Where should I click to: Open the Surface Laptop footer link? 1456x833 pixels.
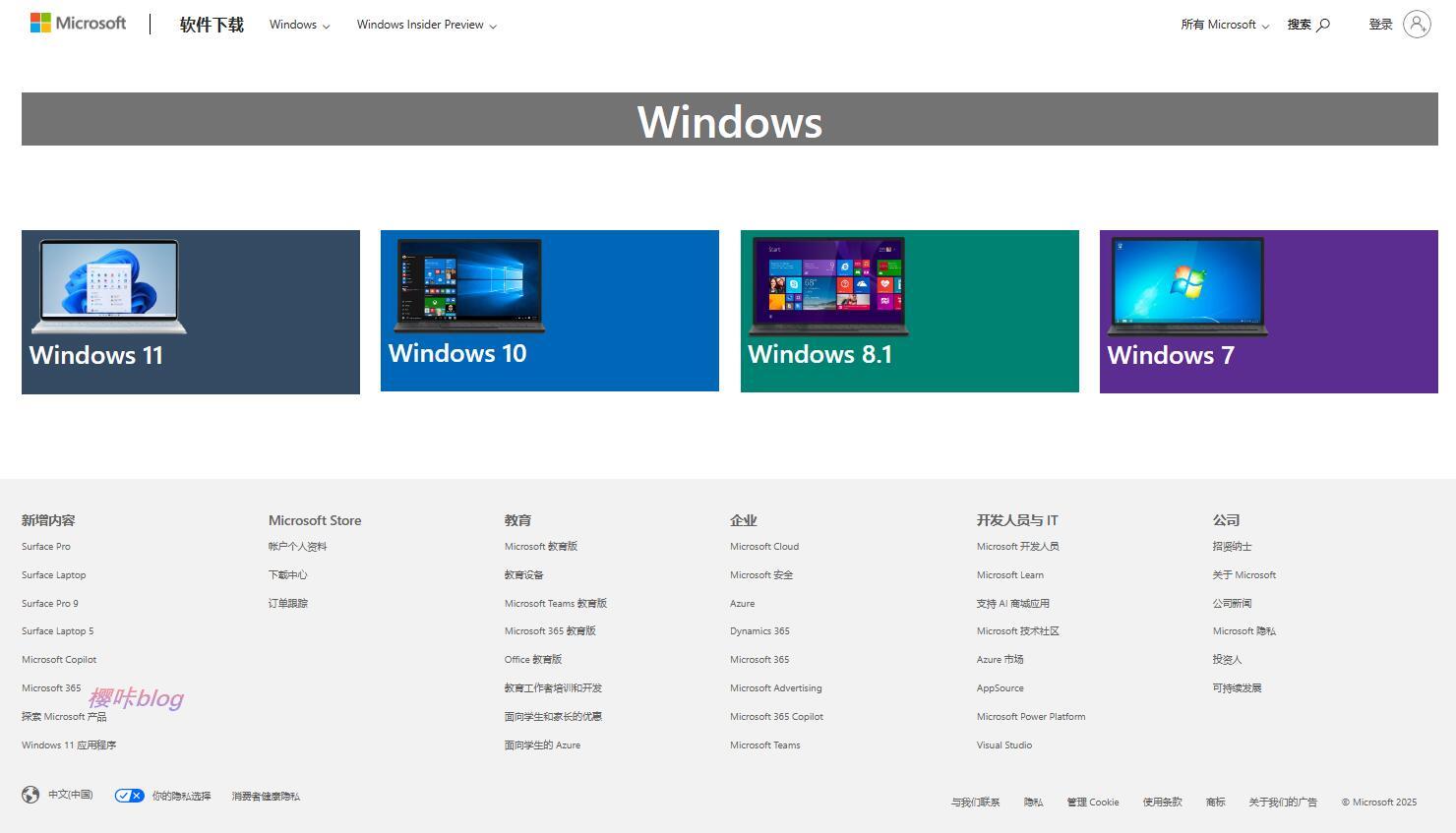tap(54, 575)
